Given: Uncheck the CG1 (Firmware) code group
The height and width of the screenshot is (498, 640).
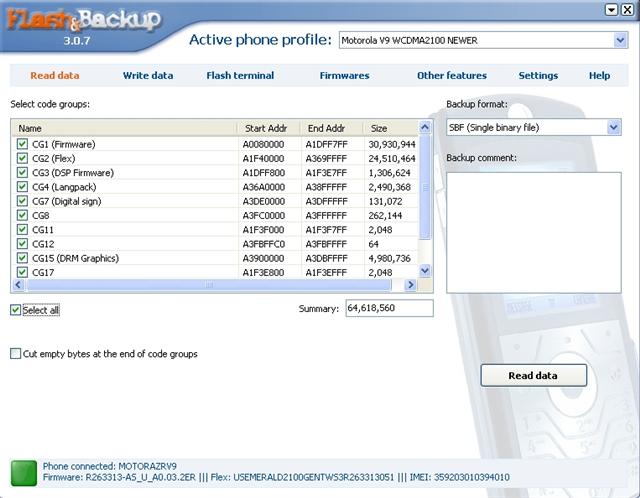Looking at the screenshot, I should [x=22, y=144].
